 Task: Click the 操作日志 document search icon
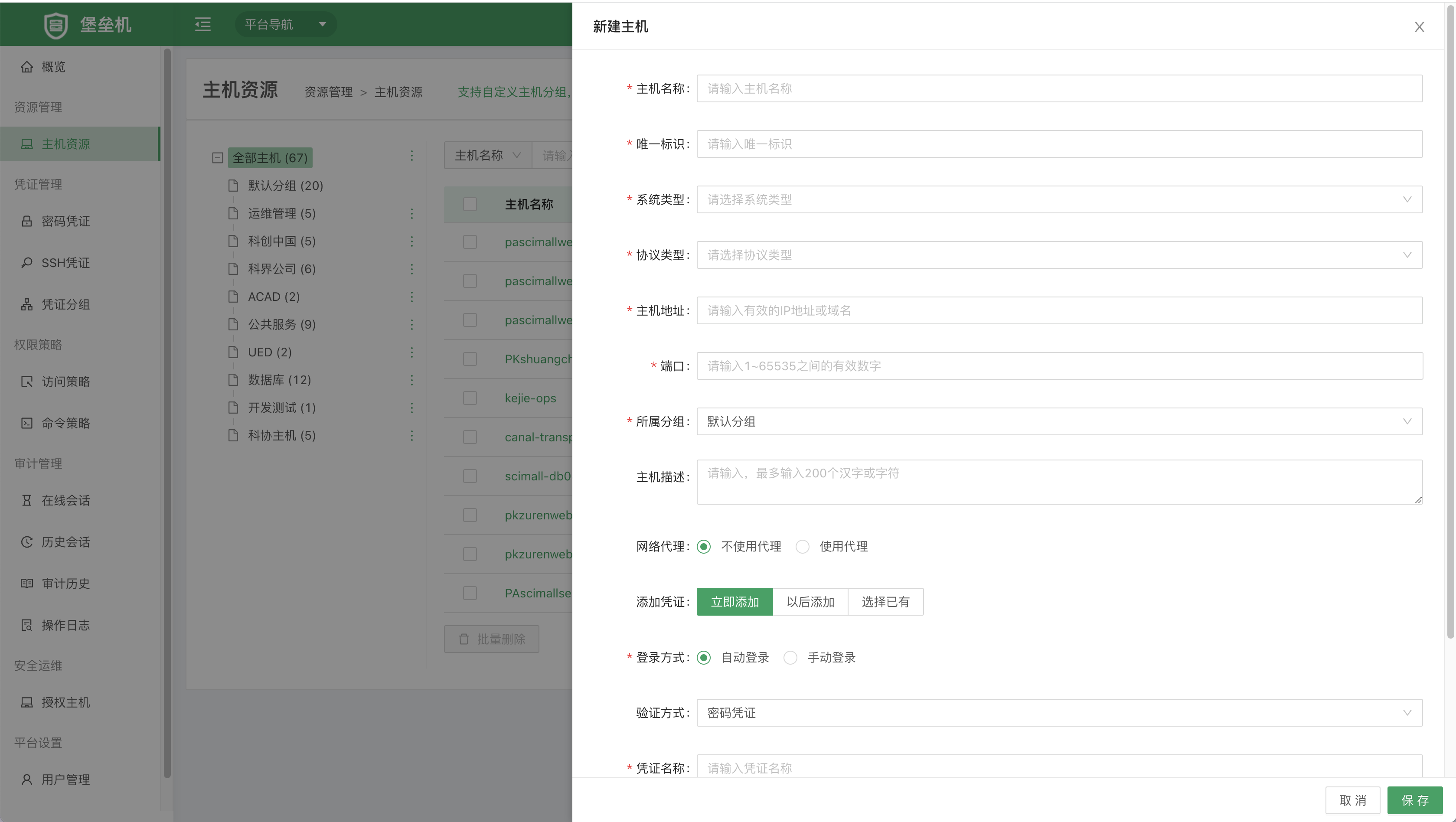coord(26,625)
